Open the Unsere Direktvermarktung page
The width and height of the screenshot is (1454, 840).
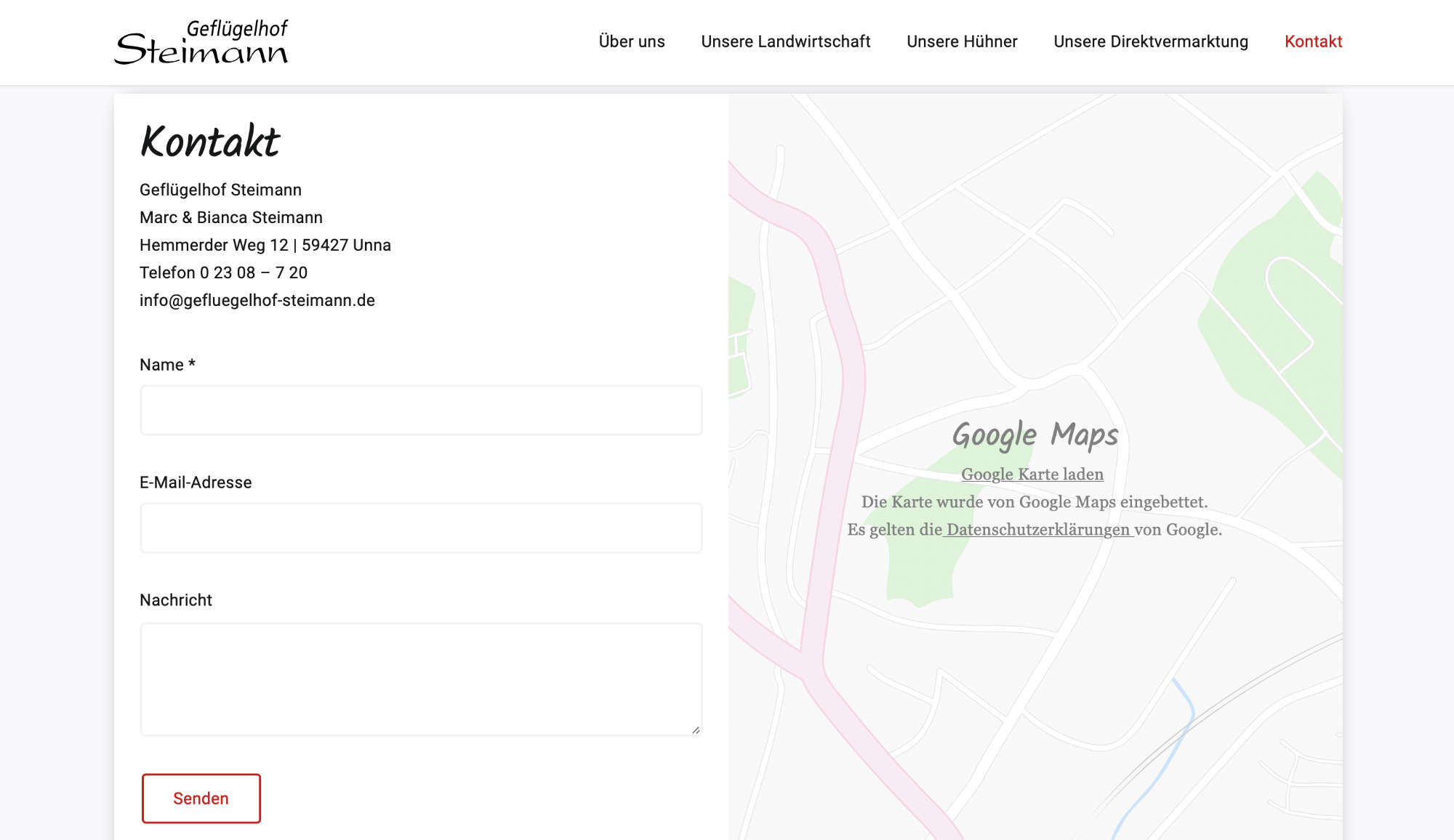pyautogui.click(x=1151, y=42)
